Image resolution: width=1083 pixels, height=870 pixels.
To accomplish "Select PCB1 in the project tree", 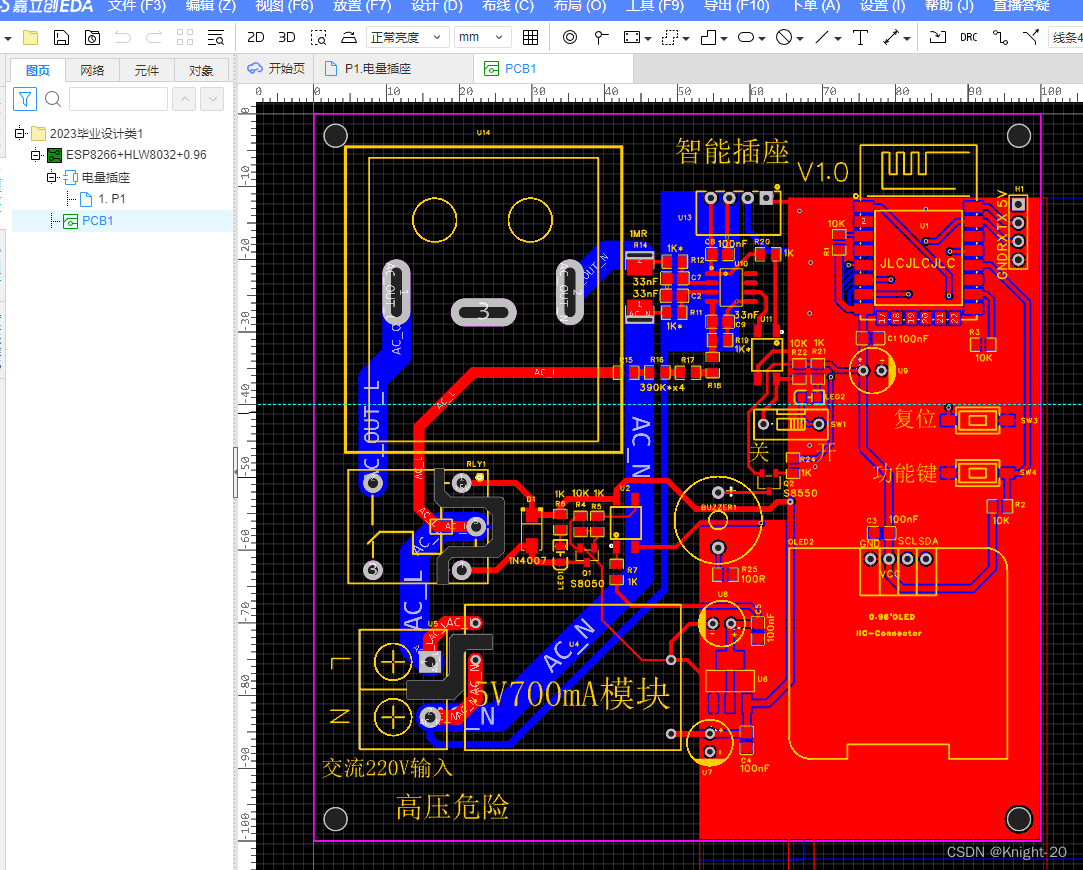I will coord(88,221).
